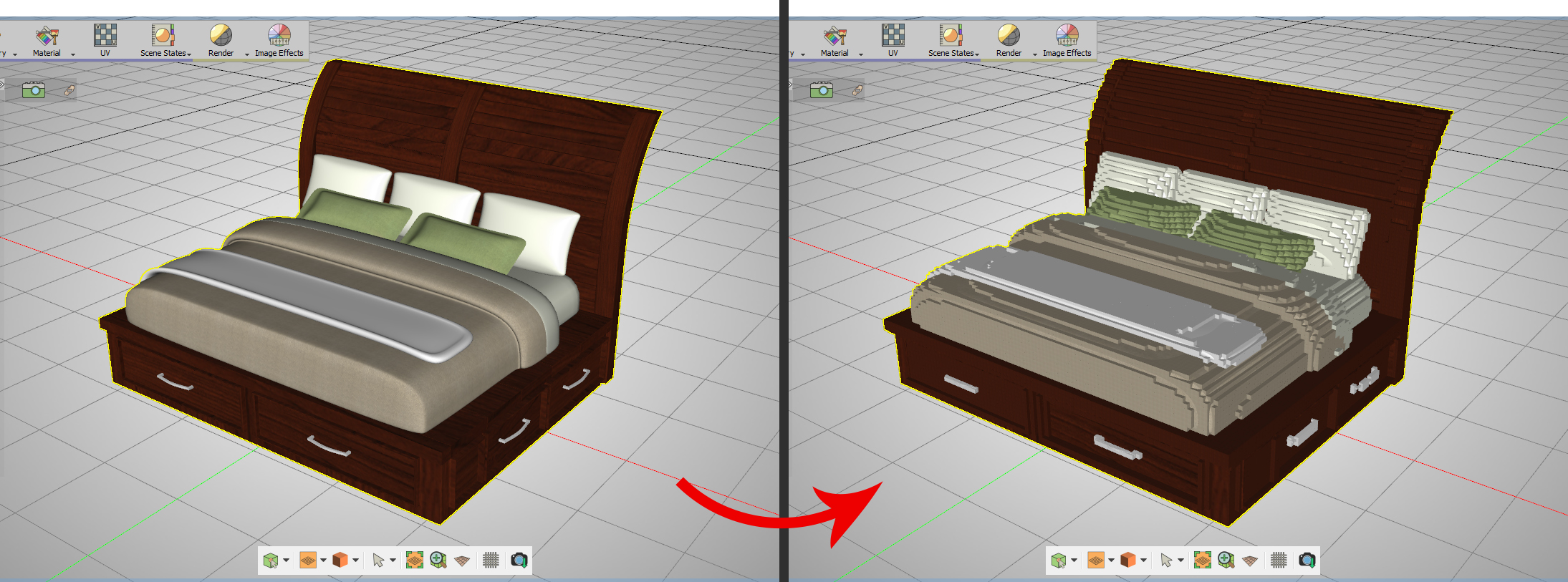This screenshot has width=1568, height=582.
Task: Open the UV editor in the voxelized-bed view
Action: tap(893, 40)
